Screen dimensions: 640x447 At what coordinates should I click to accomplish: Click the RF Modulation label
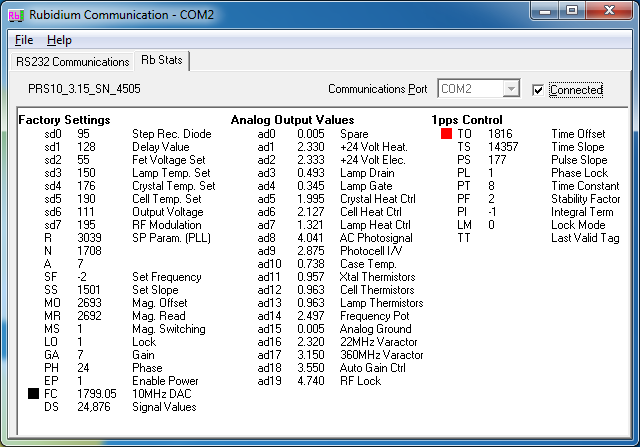[167, 225]
